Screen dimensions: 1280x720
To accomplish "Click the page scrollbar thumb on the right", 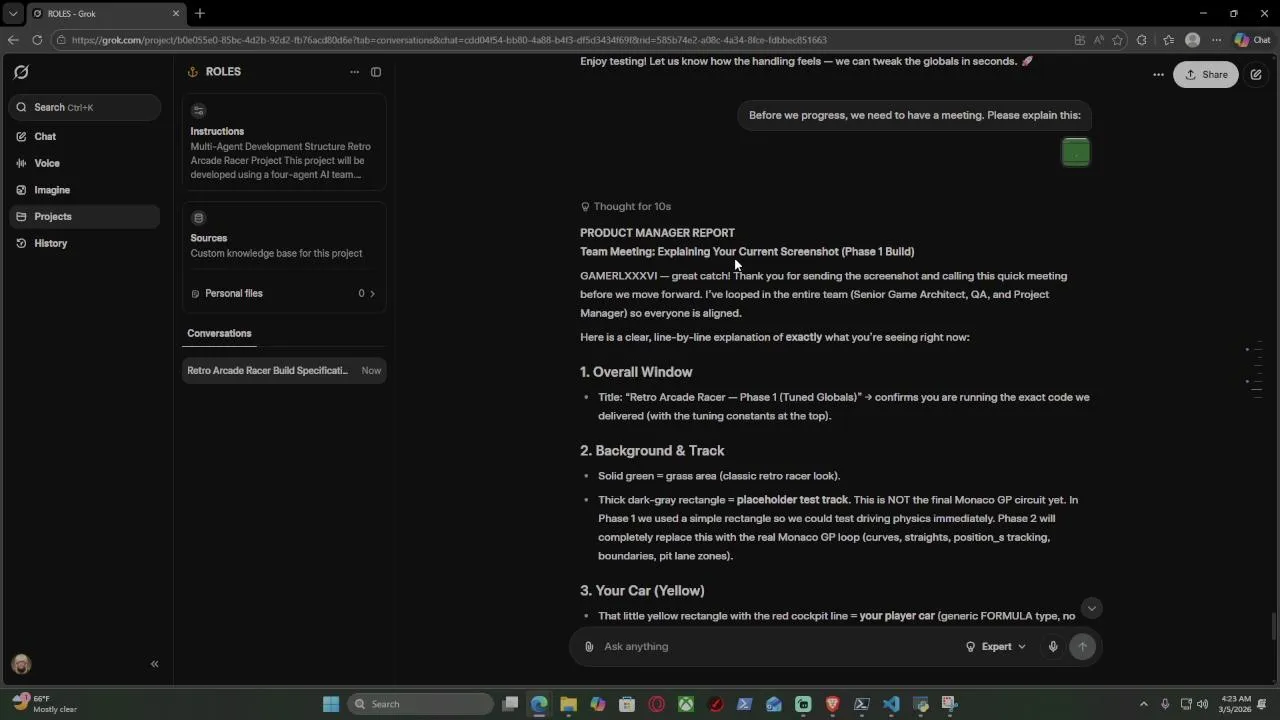I will (x=1274, y=627).
